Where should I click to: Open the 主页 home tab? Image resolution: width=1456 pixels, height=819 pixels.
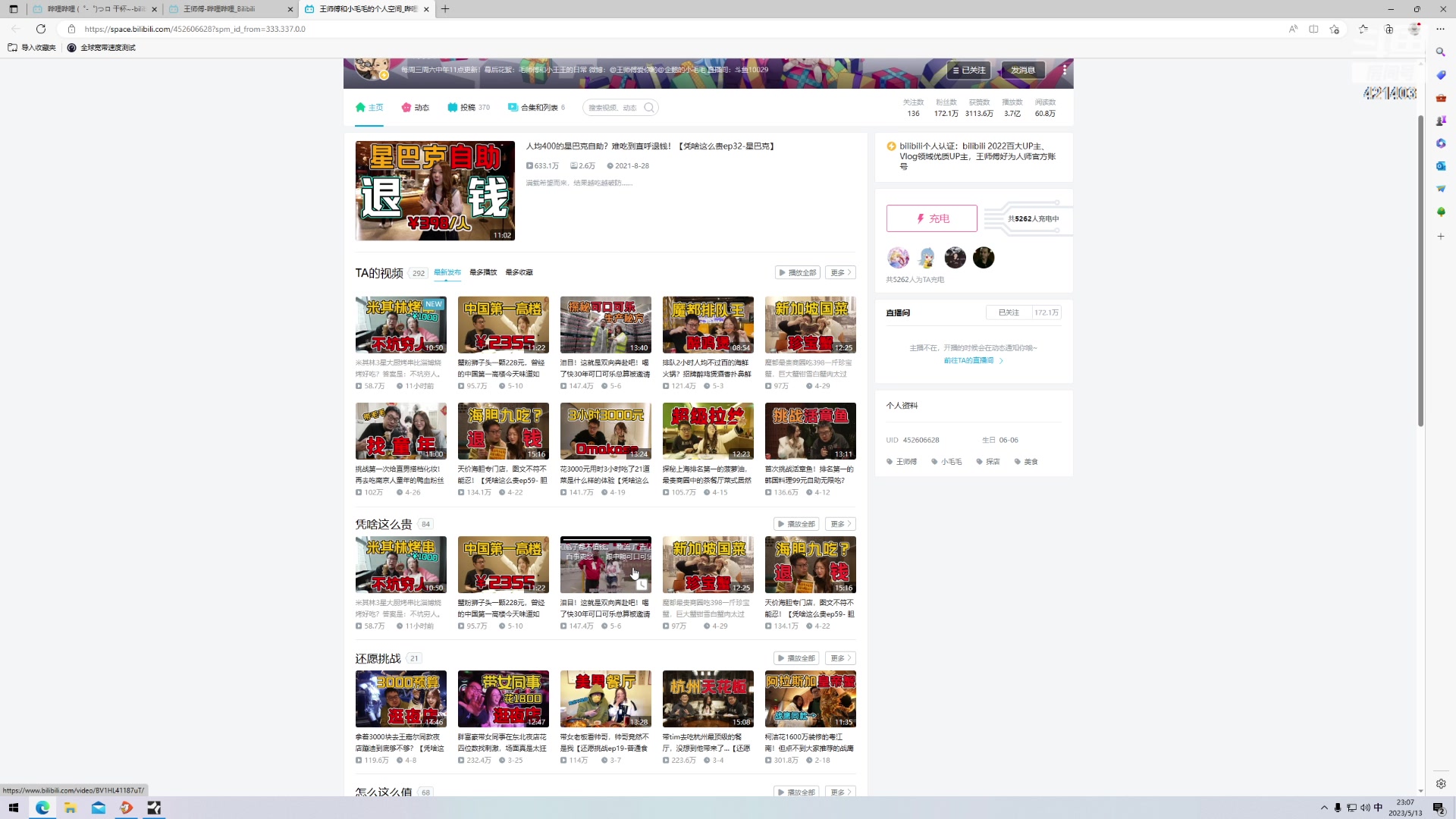point(369,108)
